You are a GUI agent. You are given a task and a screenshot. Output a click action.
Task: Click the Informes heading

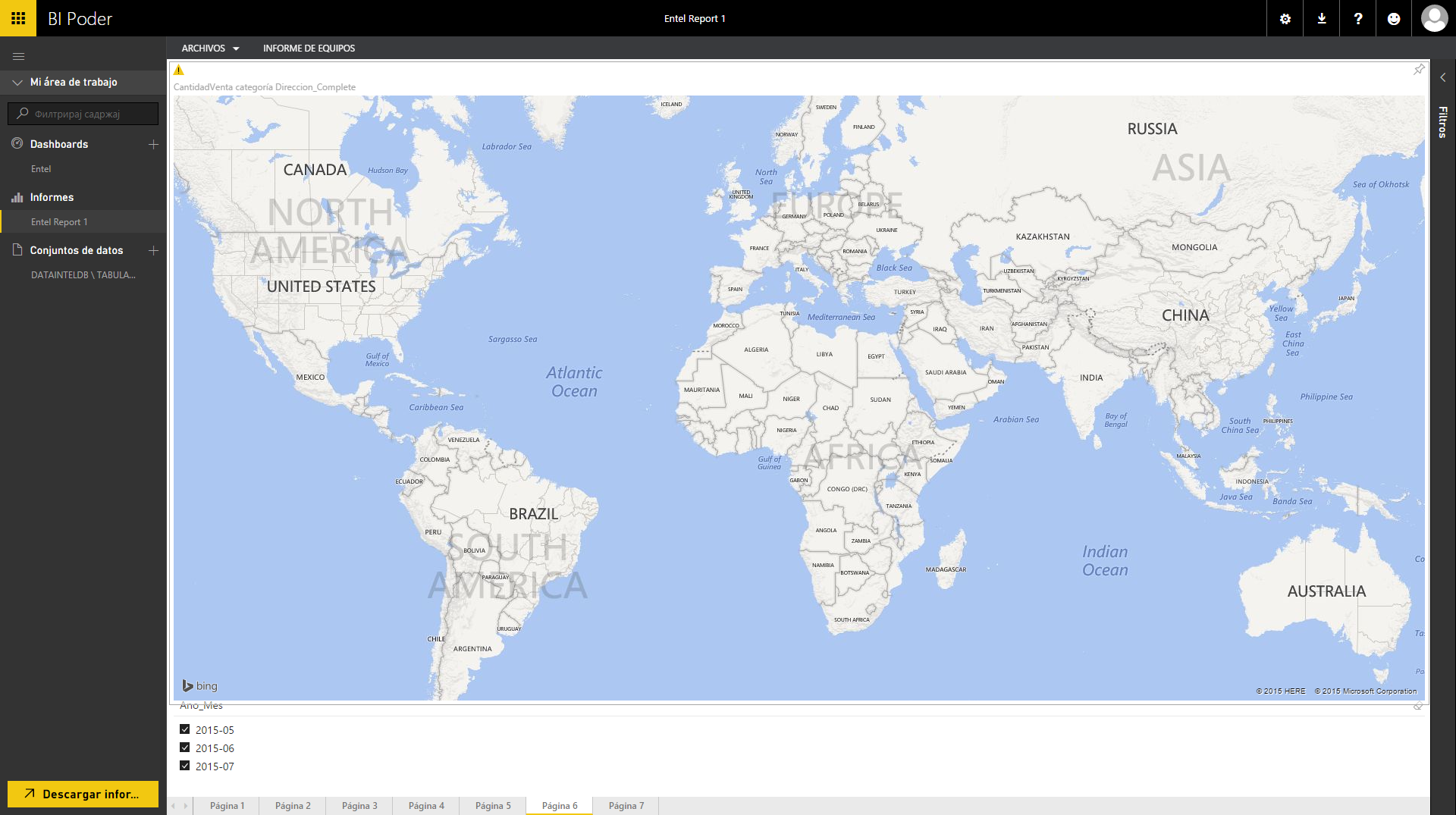[x=52, y=197]
